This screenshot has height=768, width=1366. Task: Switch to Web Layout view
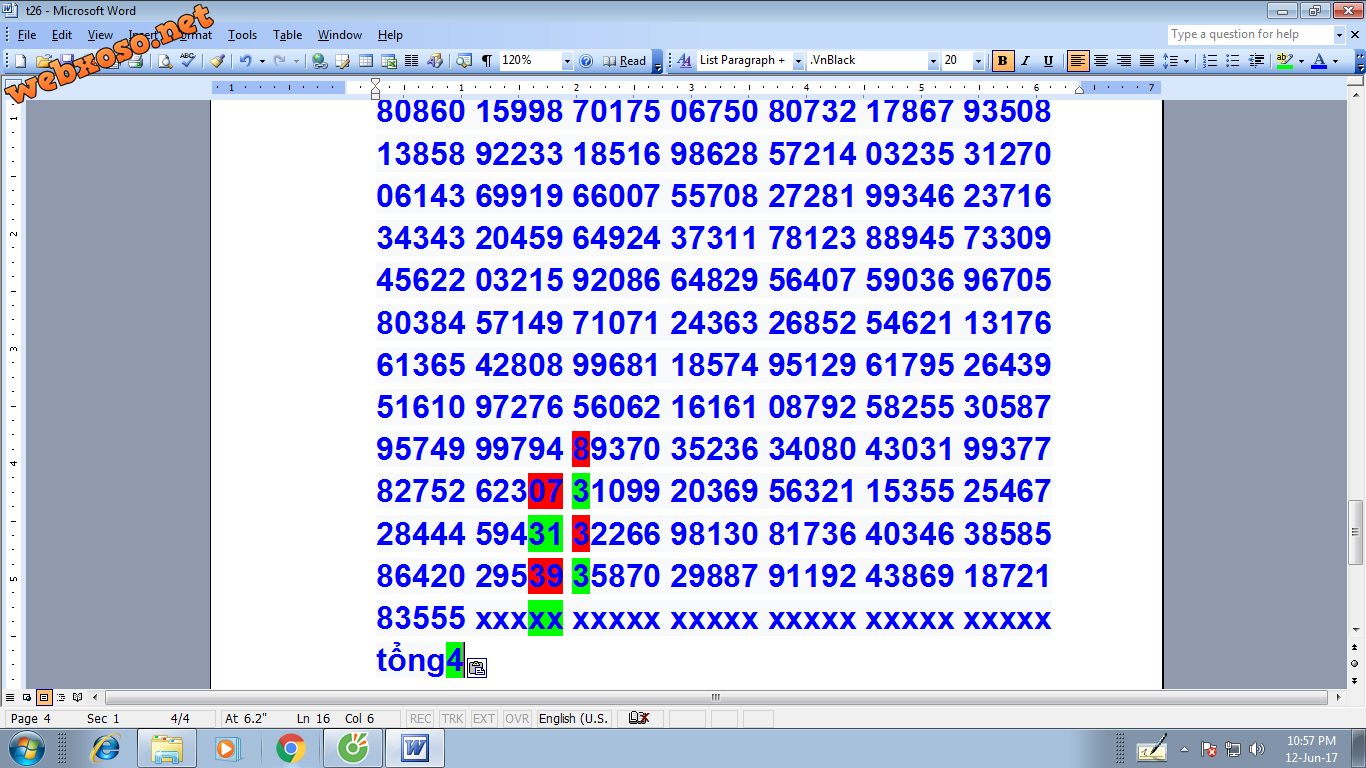[x=28, y=697]
